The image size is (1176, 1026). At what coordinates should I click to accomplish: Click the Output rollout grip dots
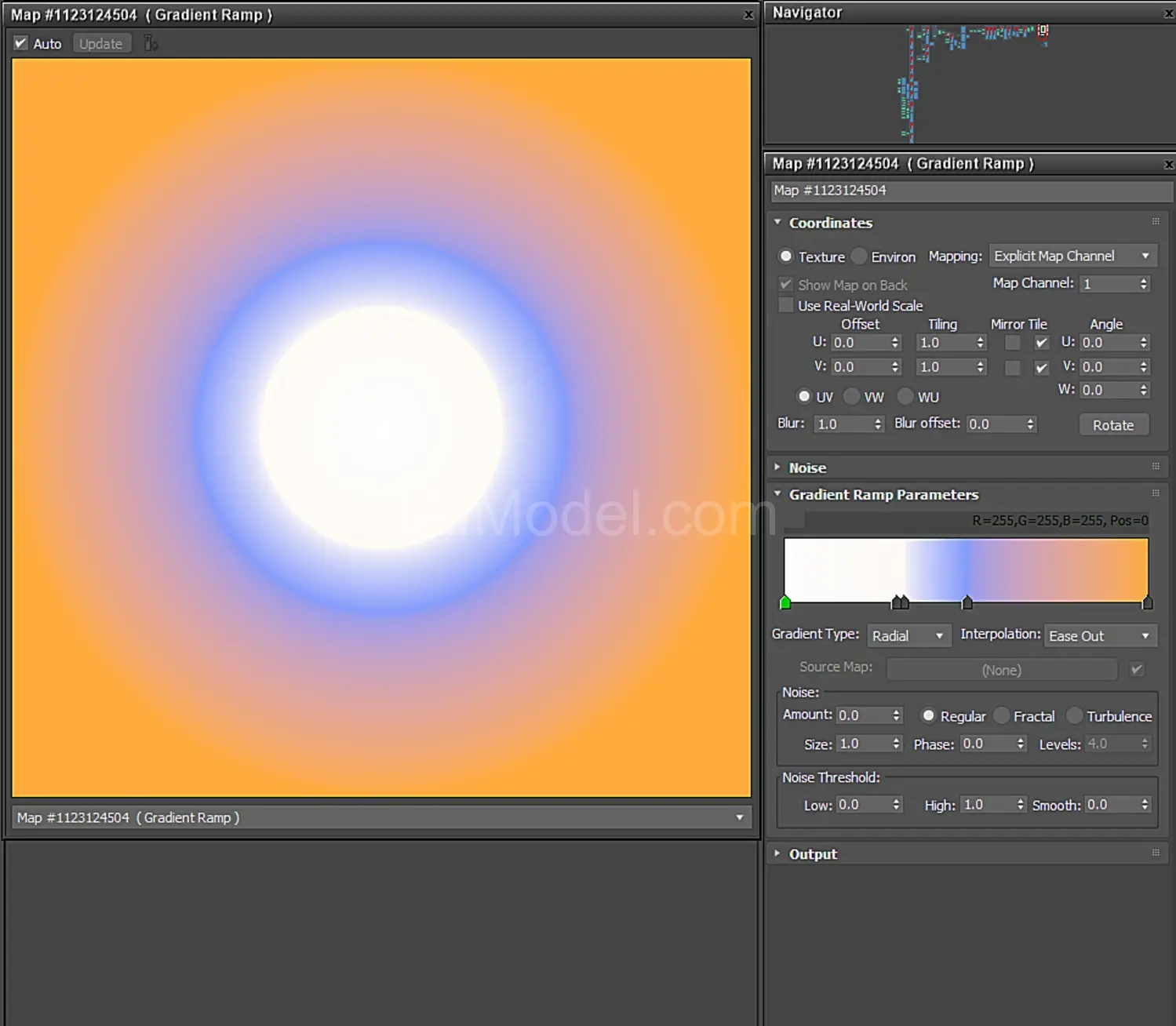click(x=1156, y=853)
